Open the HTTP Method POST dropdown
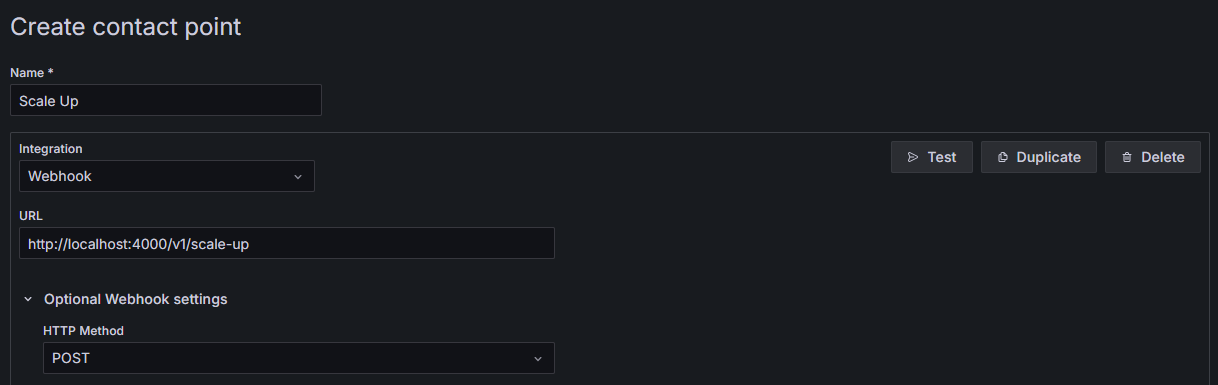The width and height of the screenshot is (1218, 385). pyautogui.click(x=299, y=358)
